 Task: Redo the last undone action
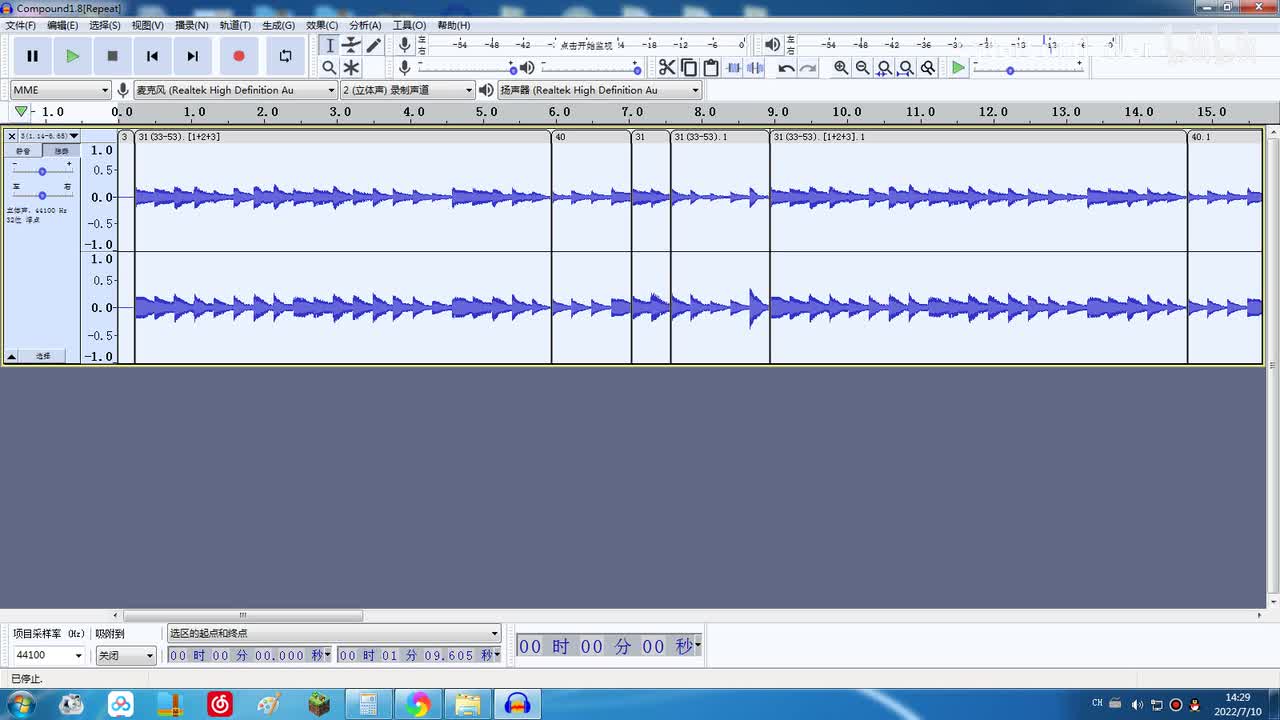coord(808,67)
